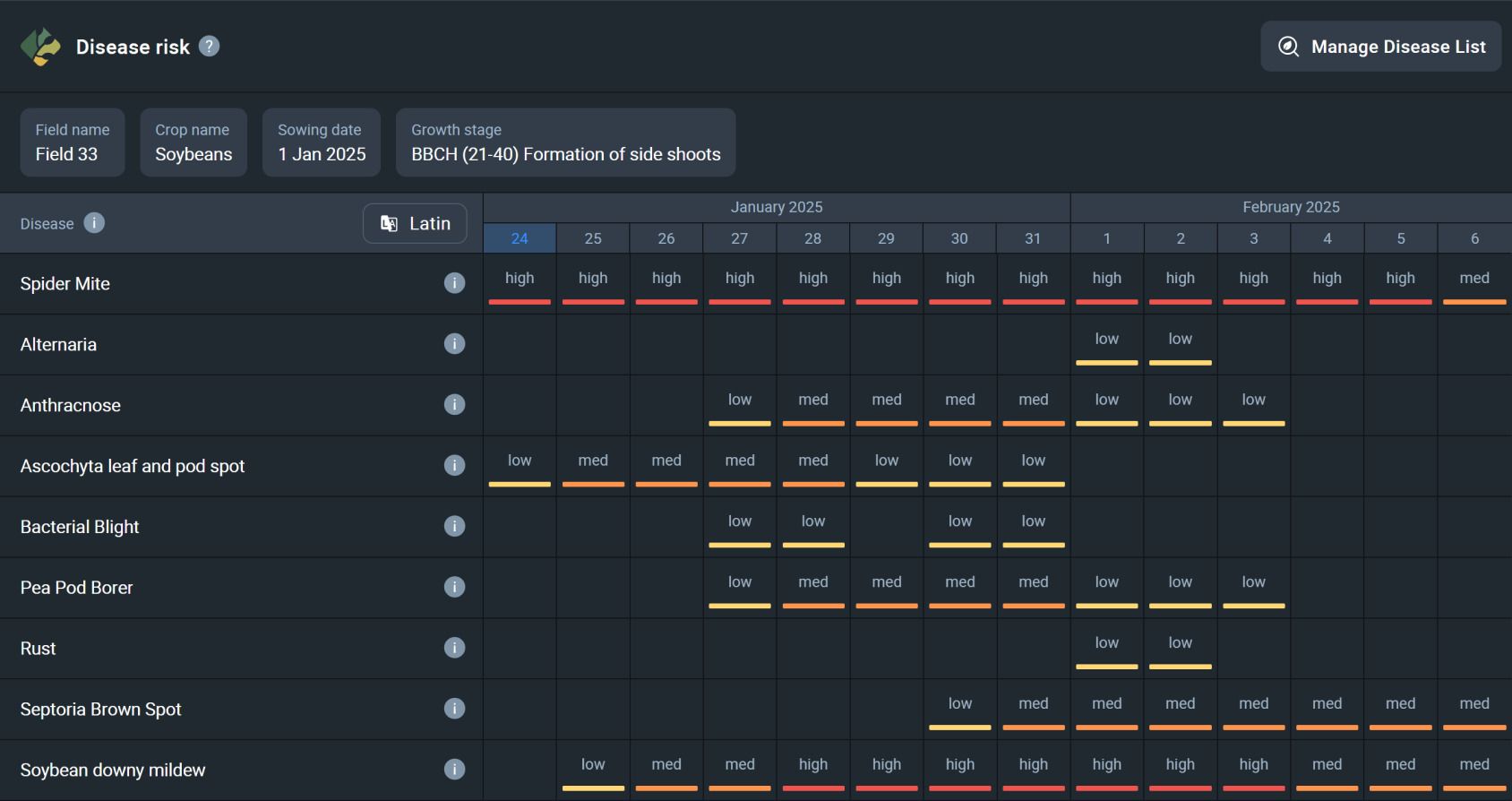
Task: Click info icon next to Disease header
Action: pos(94,223)
